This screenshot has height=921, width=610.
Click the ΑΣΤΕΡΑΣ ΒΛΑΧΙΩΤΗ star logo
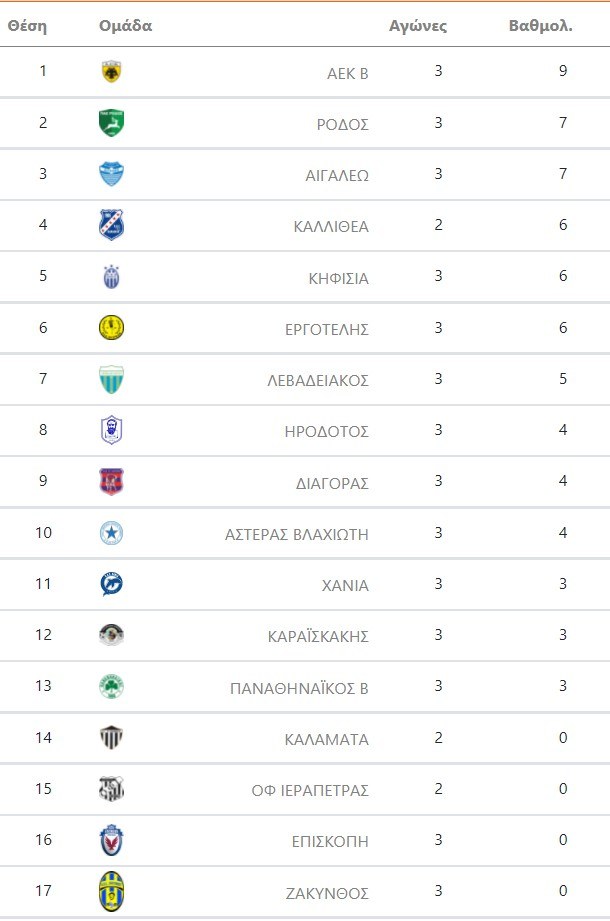(111, 533)
